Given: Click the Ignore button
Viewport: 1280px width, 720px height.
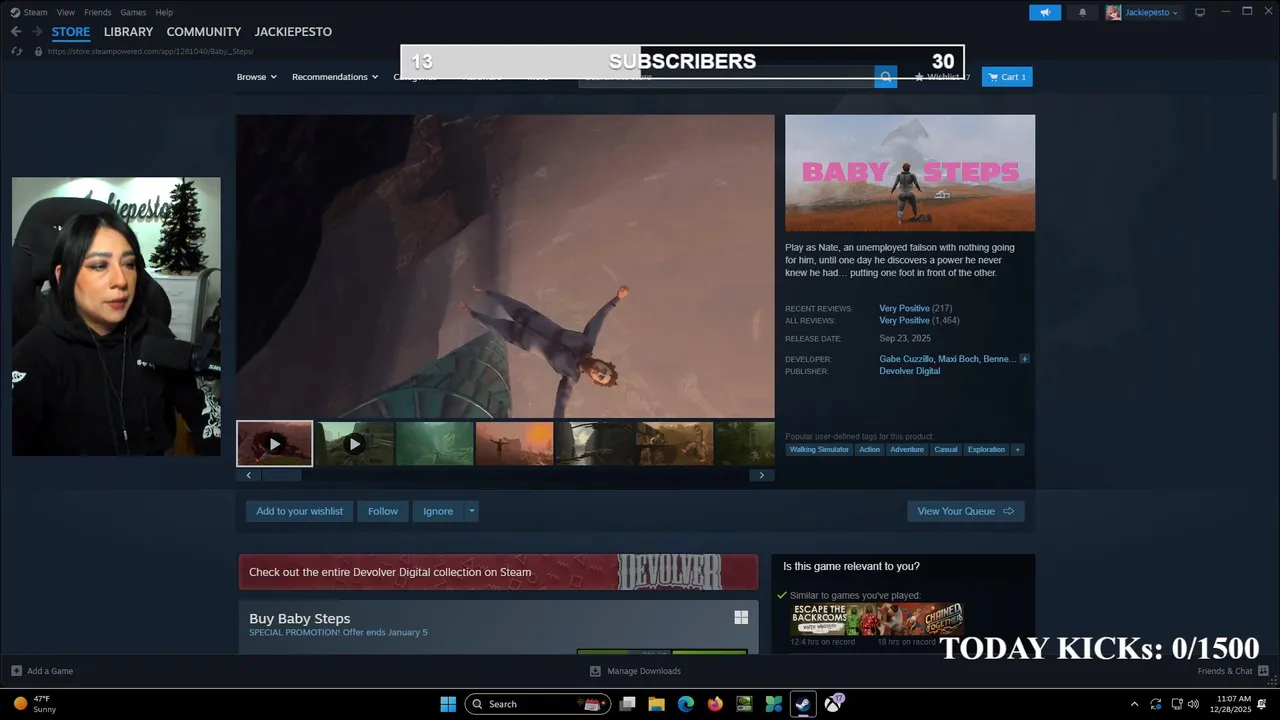Looking at the screenshot, I should click(x=438, y=511).
